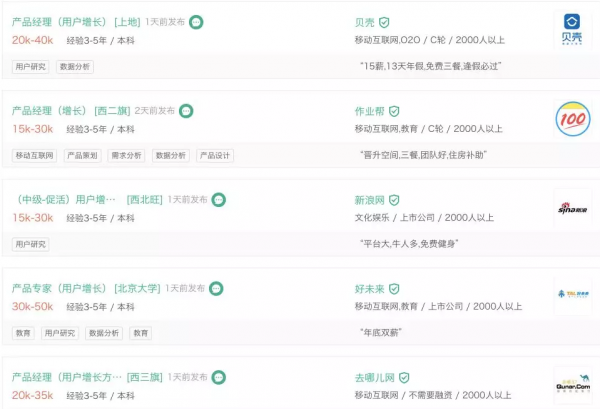Open chat icon for 产品经理（用户增长）[上地] job

tap(196, 22)
